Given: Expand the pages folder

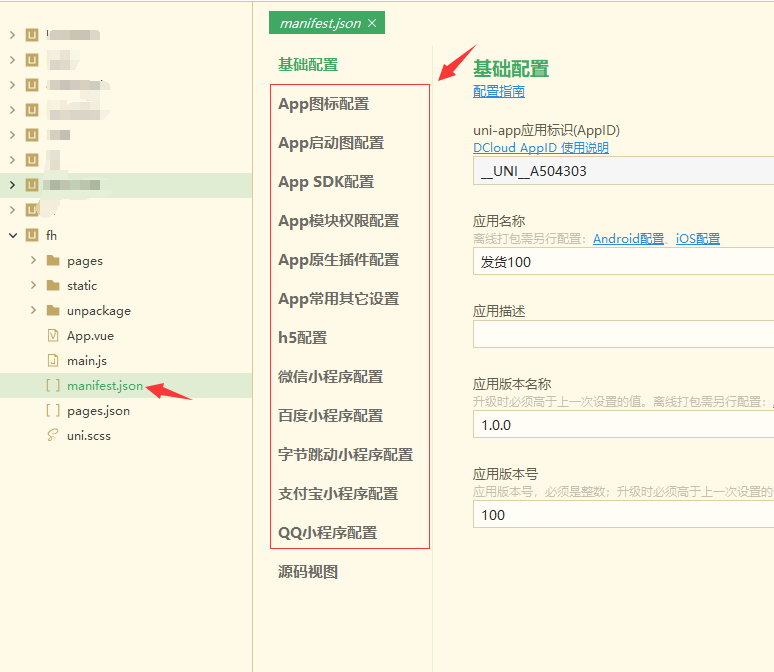Looking at the screenshot, I should point(33,260).
